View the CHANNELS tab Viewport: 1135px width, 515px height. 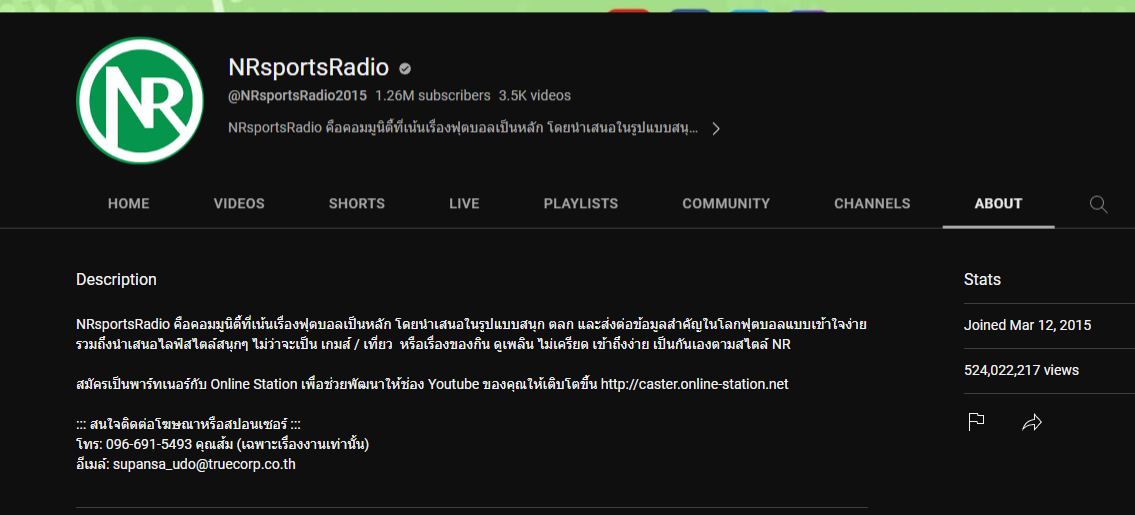click(x=872, y=203)
